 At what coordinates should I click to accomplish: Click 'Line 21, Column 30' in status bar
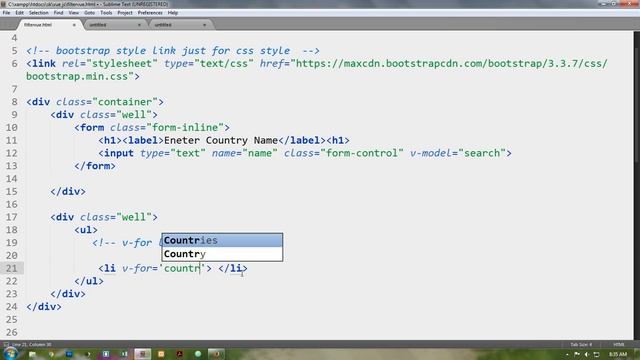point(31,344)
